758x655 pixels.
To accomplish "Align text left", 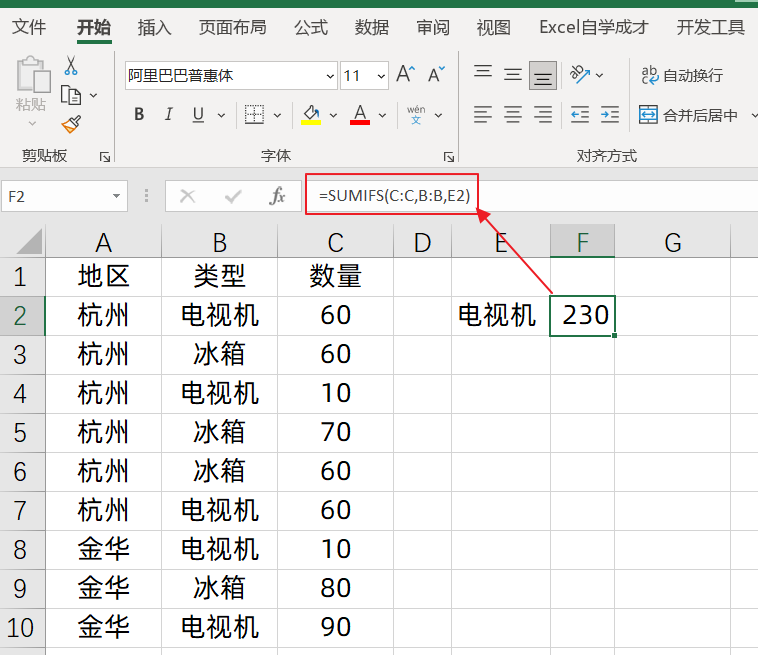I will (483, 115).
